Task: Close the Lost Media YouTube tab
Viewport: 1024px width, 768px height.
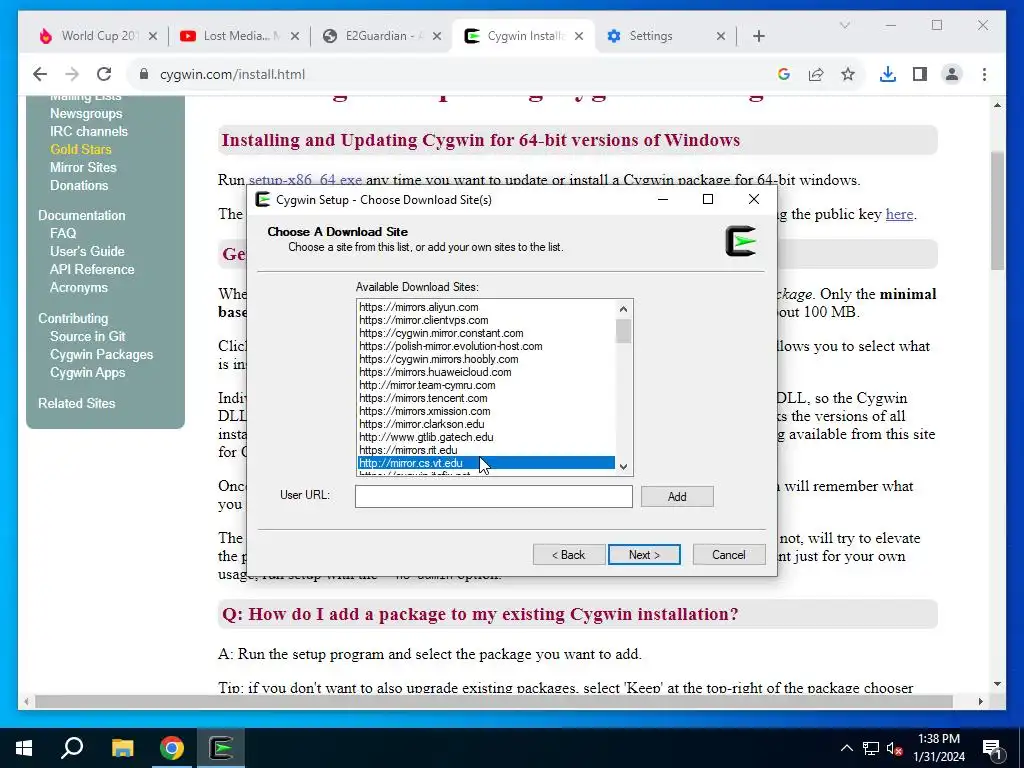Action: 295,36
